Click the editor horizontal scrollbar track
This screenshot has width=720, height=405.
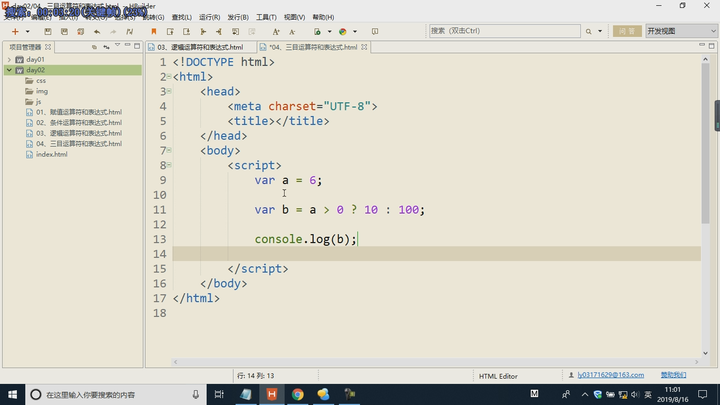[x=435, y=362]
